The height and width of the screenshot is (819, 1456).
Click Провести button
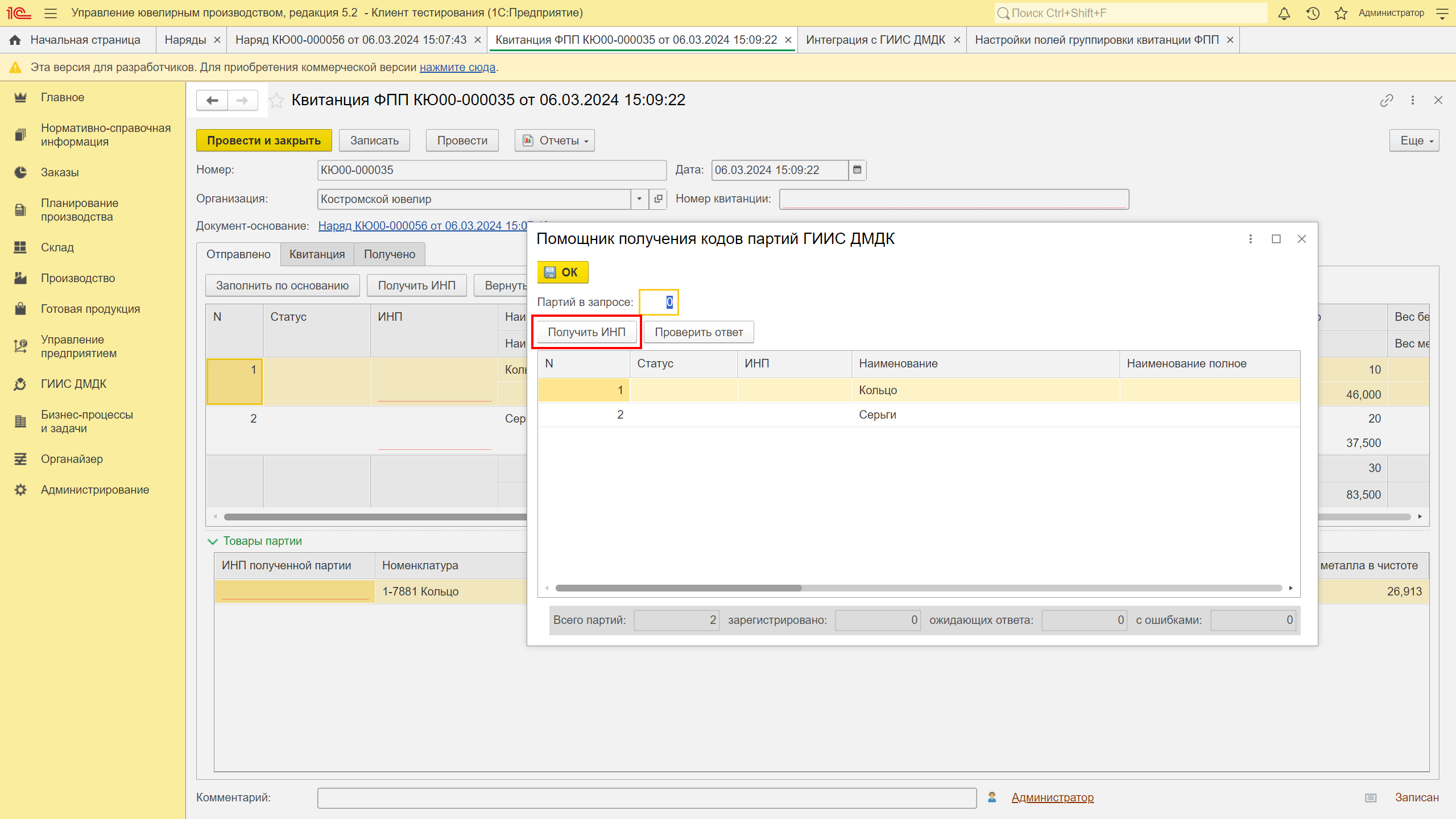click(462, 140)
